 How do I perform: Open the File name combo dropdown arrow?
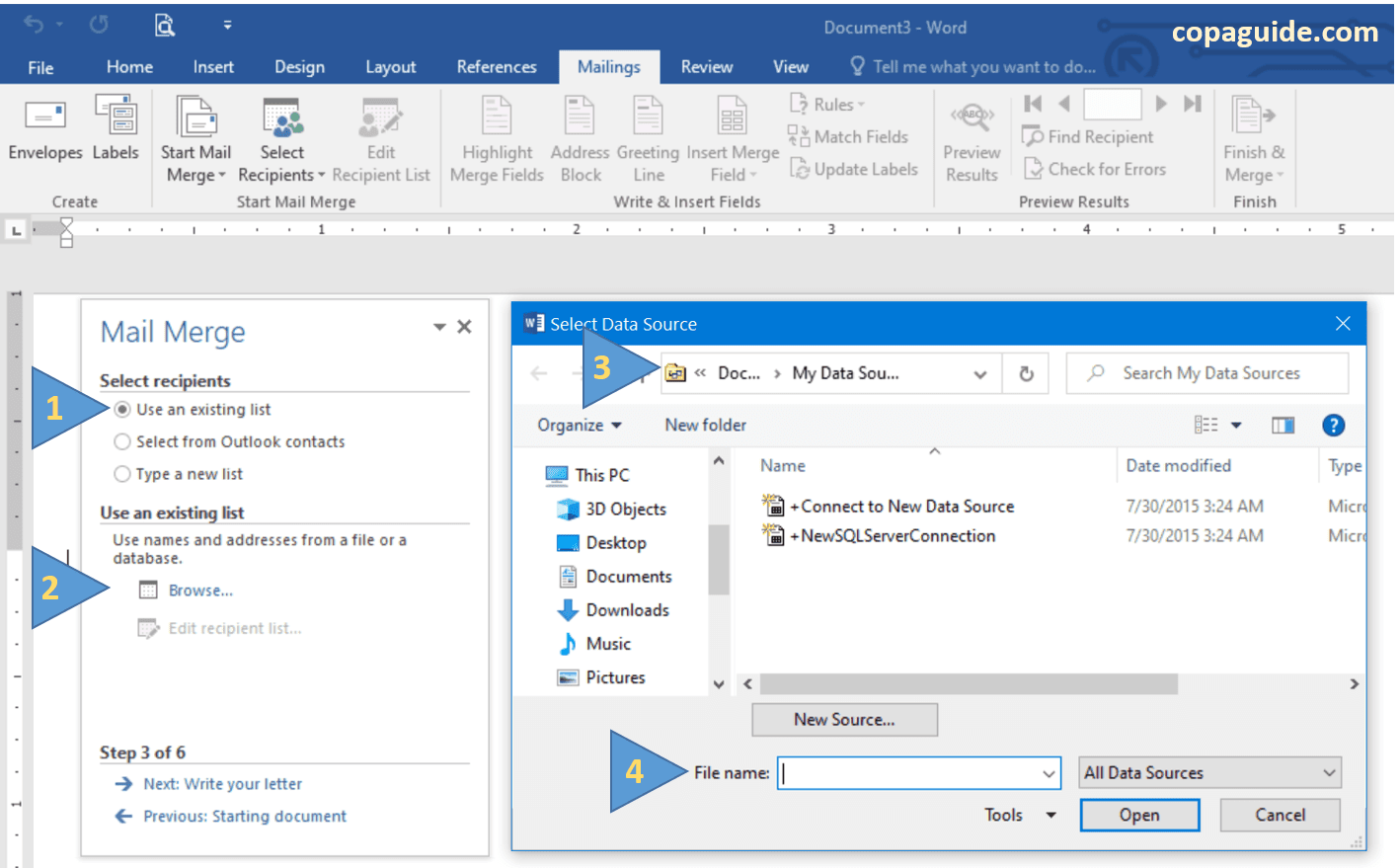(x=1049, y=773)
